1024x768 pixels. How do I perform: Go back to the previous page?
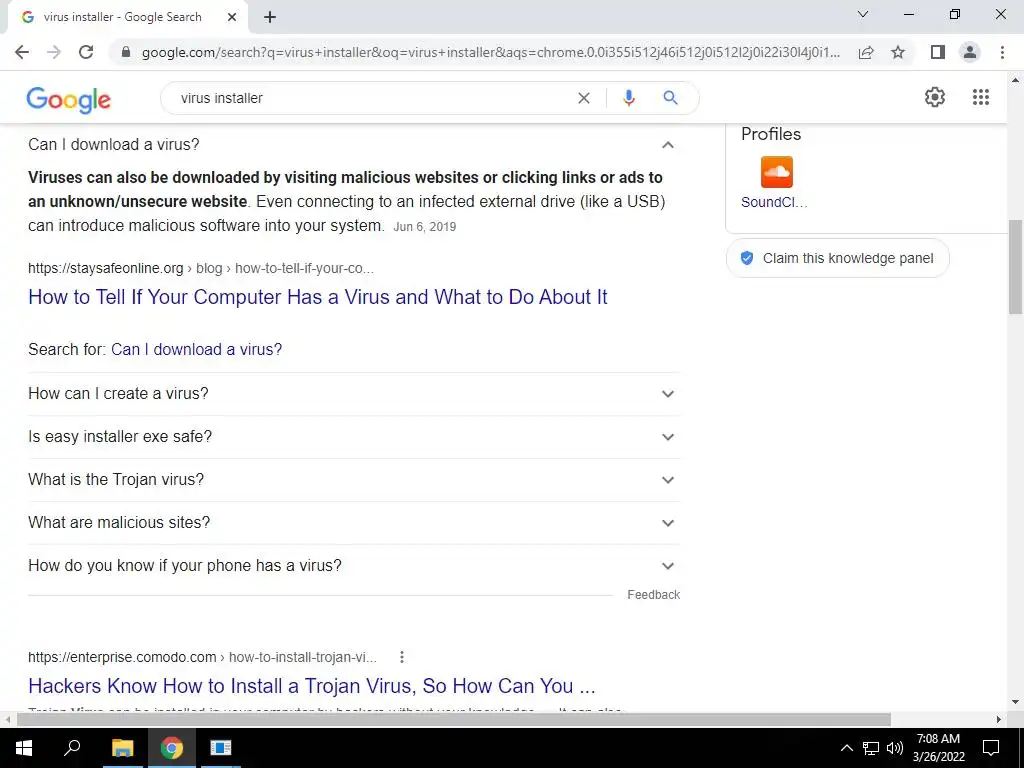[x=22, y=52]
